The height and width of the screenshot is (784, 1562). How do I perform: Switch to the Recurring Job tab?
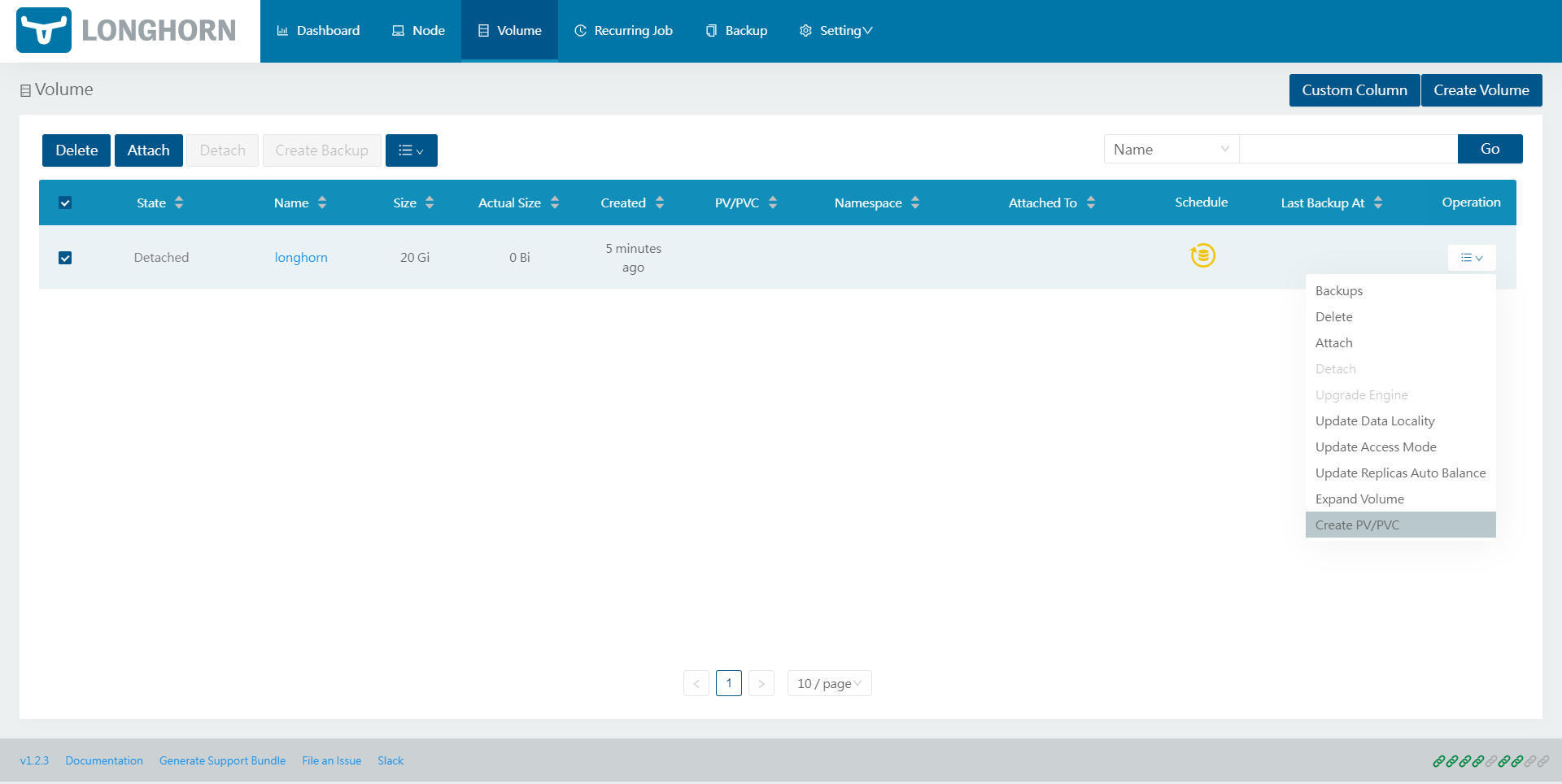(x=624, y=31)
